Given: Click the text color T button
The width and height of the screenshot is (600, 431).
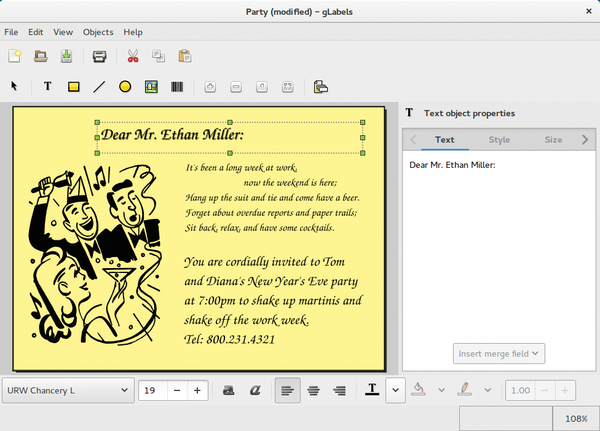Looking at the screenshot, I should [372, 390].
